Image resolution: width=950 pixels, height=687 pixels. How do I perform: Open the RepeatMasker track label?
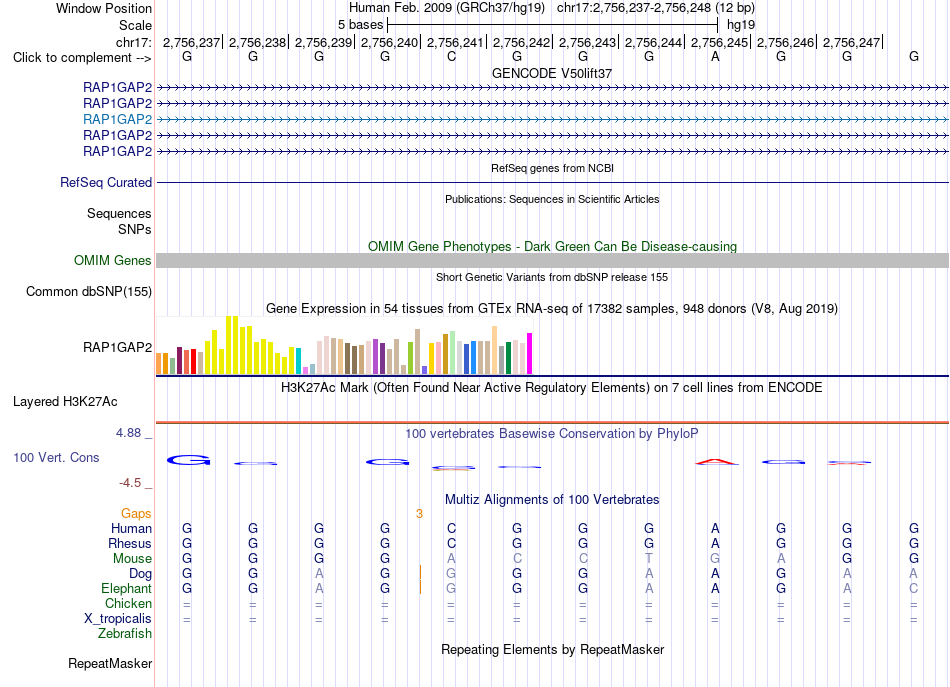click(110, 663)
